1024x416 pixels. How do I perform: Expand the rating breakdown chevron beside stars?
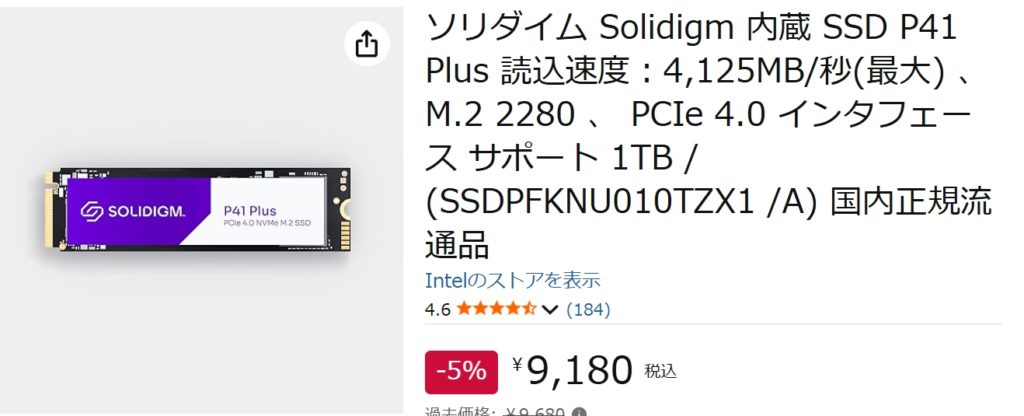550,310
